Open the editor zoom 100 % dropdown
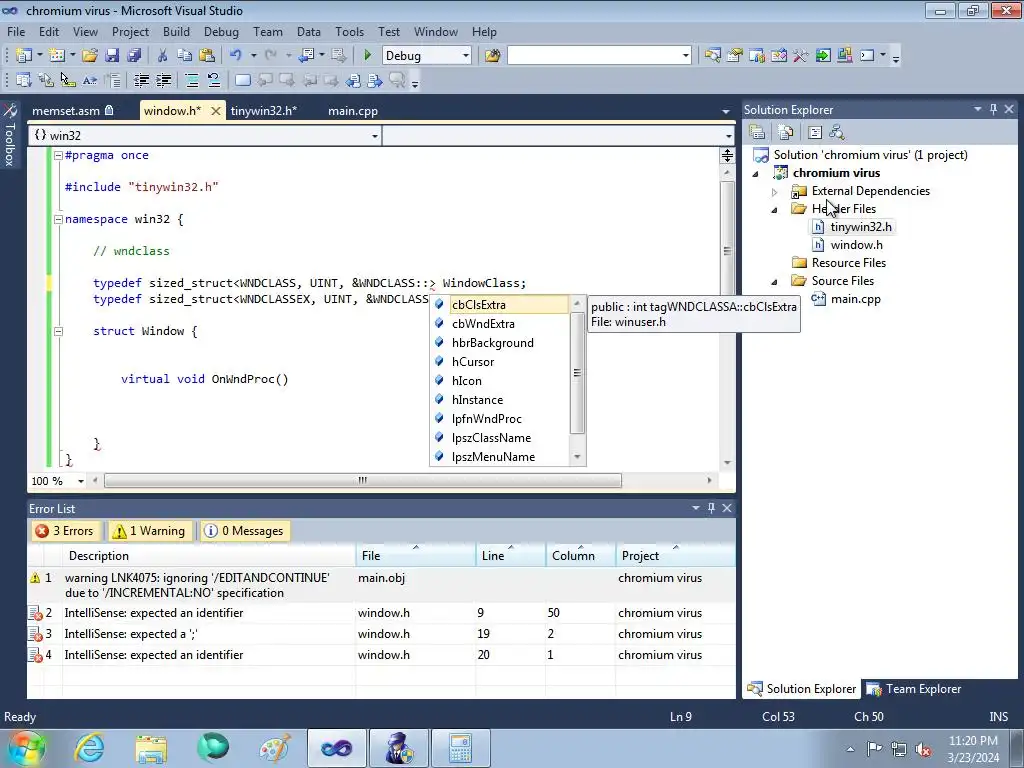This screenshot has width=1024, height=768. pos(81,481)
